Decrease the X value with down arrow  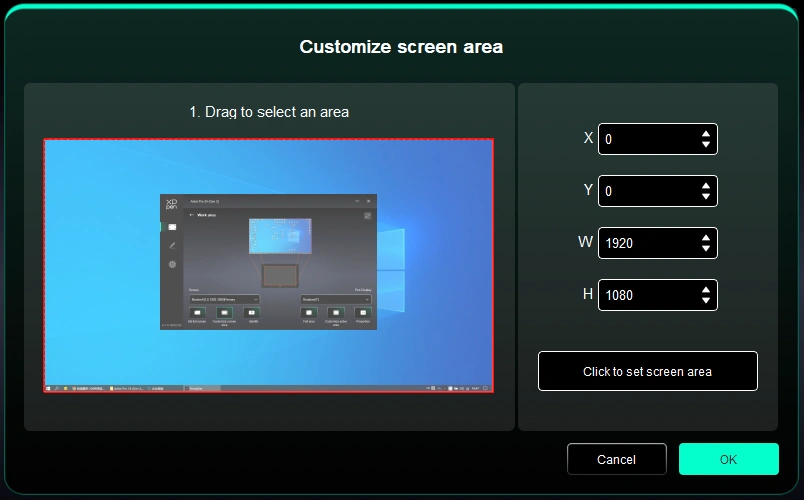(x=706, y=146)
